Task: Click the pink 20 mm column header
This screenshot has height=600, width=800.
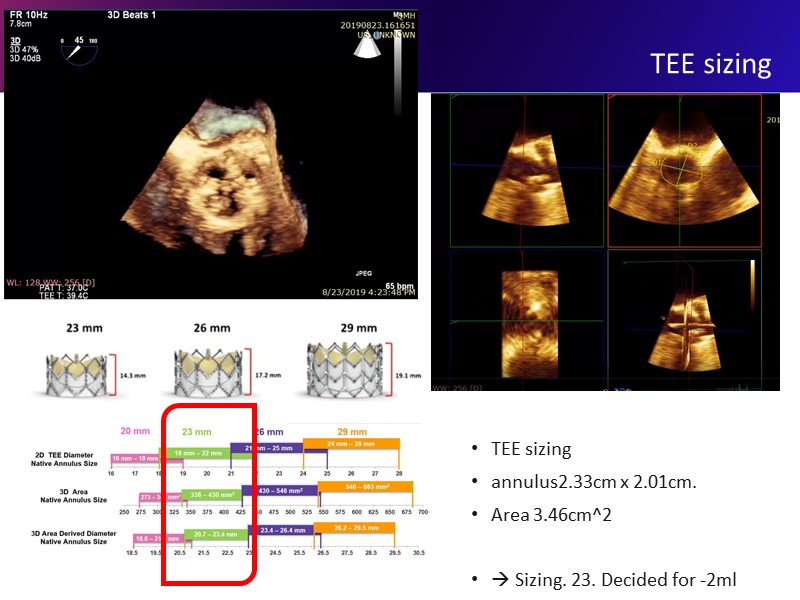Action: [x=133, y=432]
